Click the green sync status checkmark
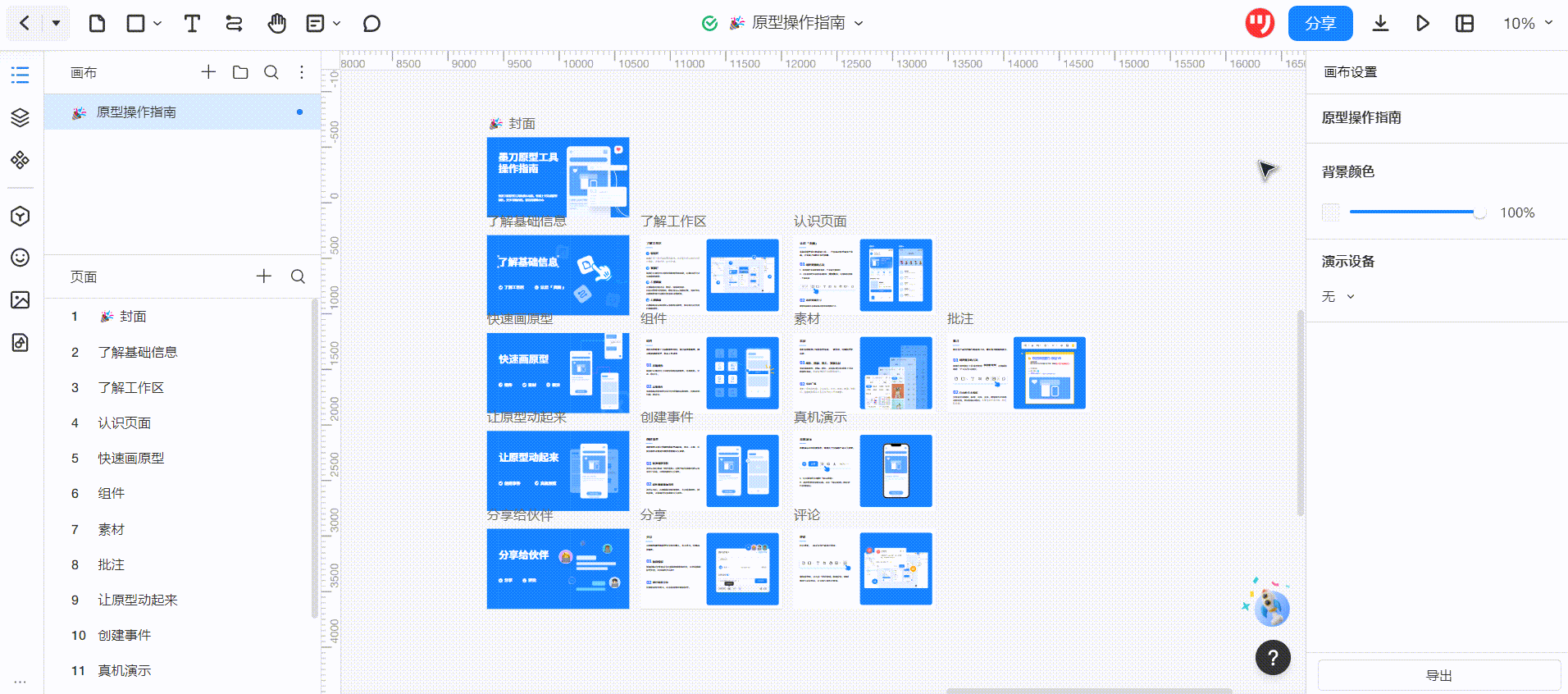The width and height of the screenshot is (1568, 694). point(710,23)
